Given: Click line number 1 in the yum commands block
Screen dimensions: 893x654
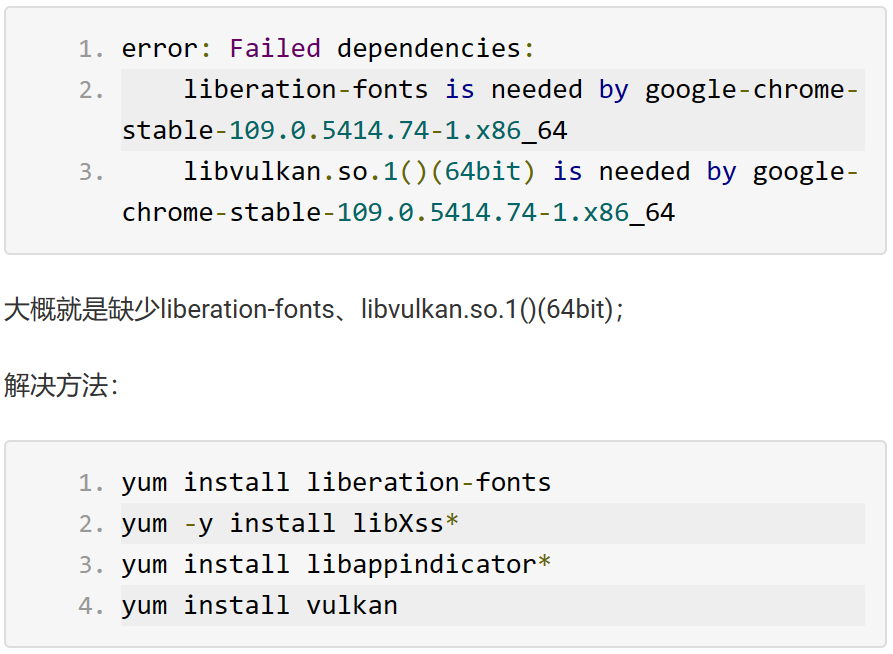Looking at the screenshot, I should pos(92,483).
